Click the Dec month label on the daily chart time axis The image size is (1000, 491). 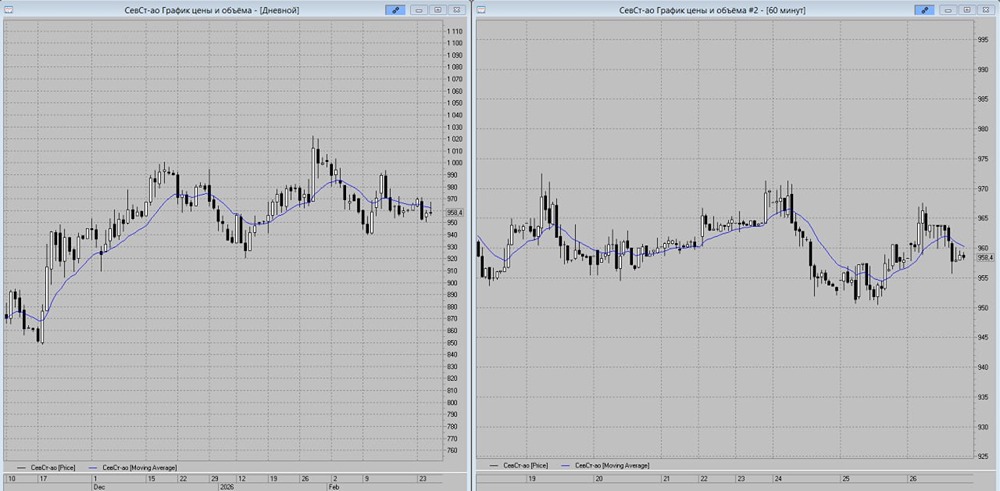pyautogui.click(x=99, y=487)
